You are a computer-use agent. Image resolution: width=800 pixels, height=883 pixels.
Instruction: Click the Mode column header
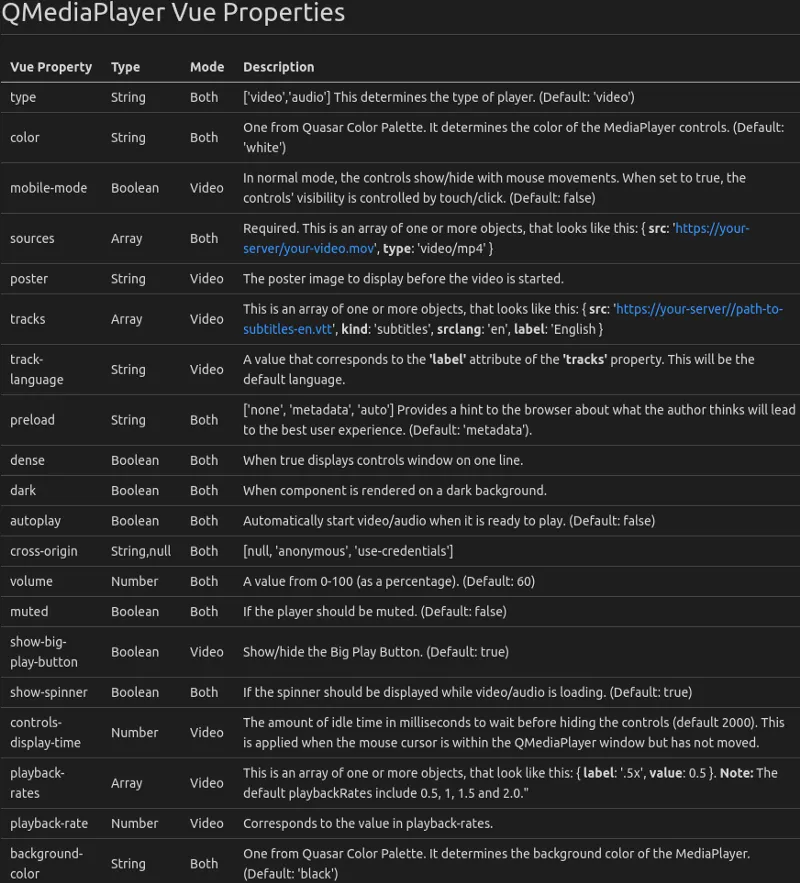[x=207, y=67]
